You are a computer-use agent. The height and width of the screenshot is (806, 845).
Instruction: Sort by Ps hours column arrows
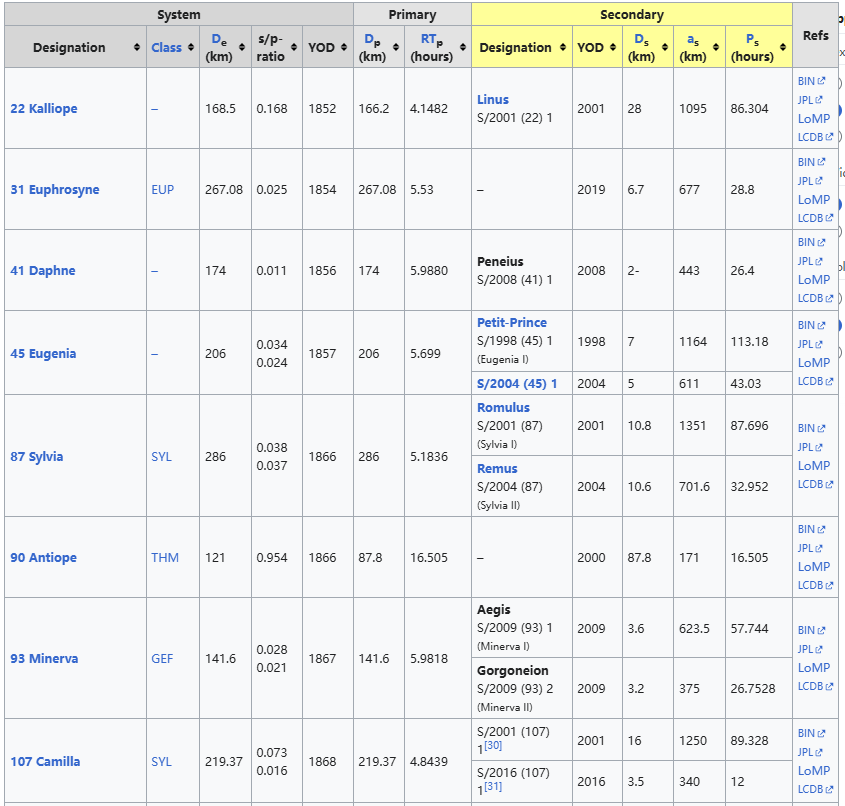(782, 48)
